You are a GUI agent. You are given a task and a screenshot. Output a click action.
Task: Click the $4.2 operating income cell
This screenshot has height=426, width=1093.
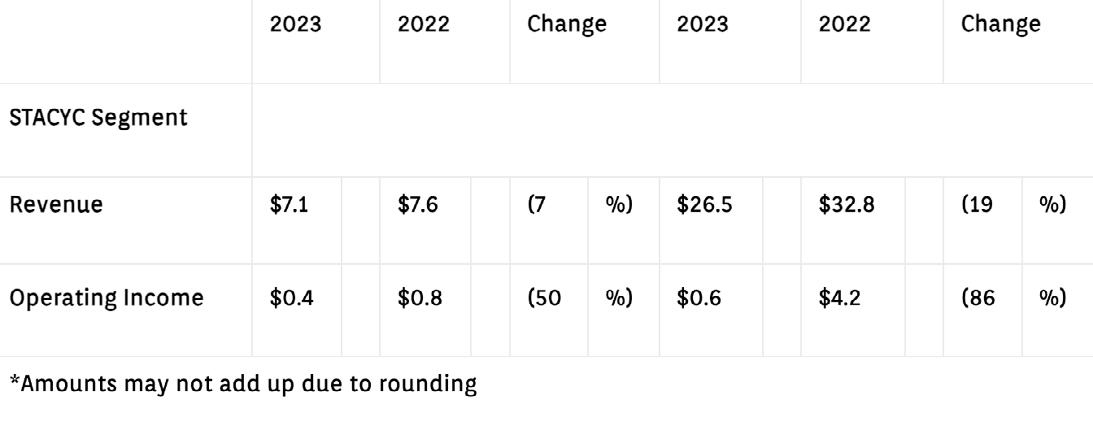pos(840,298)
